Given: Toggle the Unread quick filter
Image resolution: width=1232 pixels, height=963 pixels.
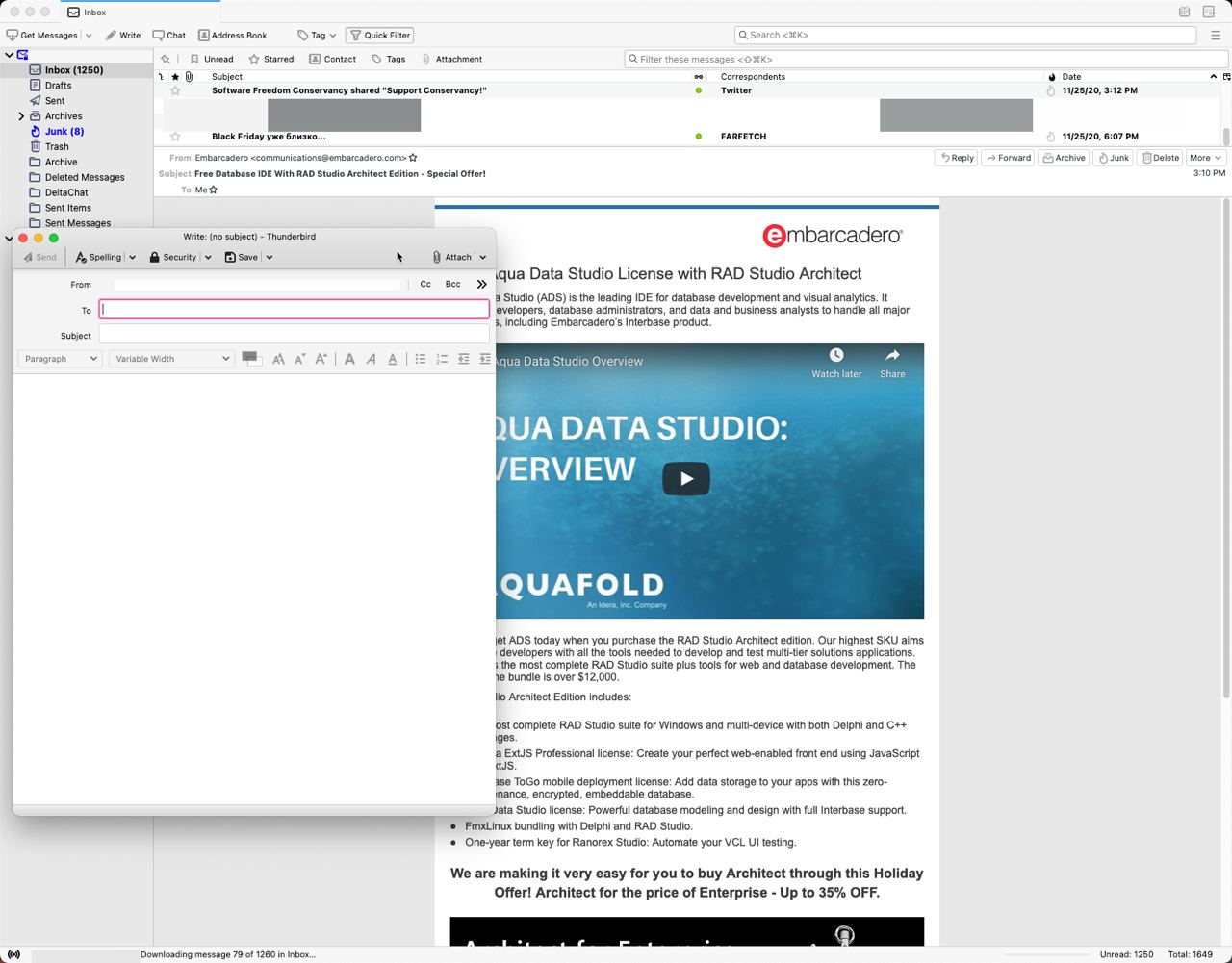Looking at the screenshot, I should click(x=212, y=59).
